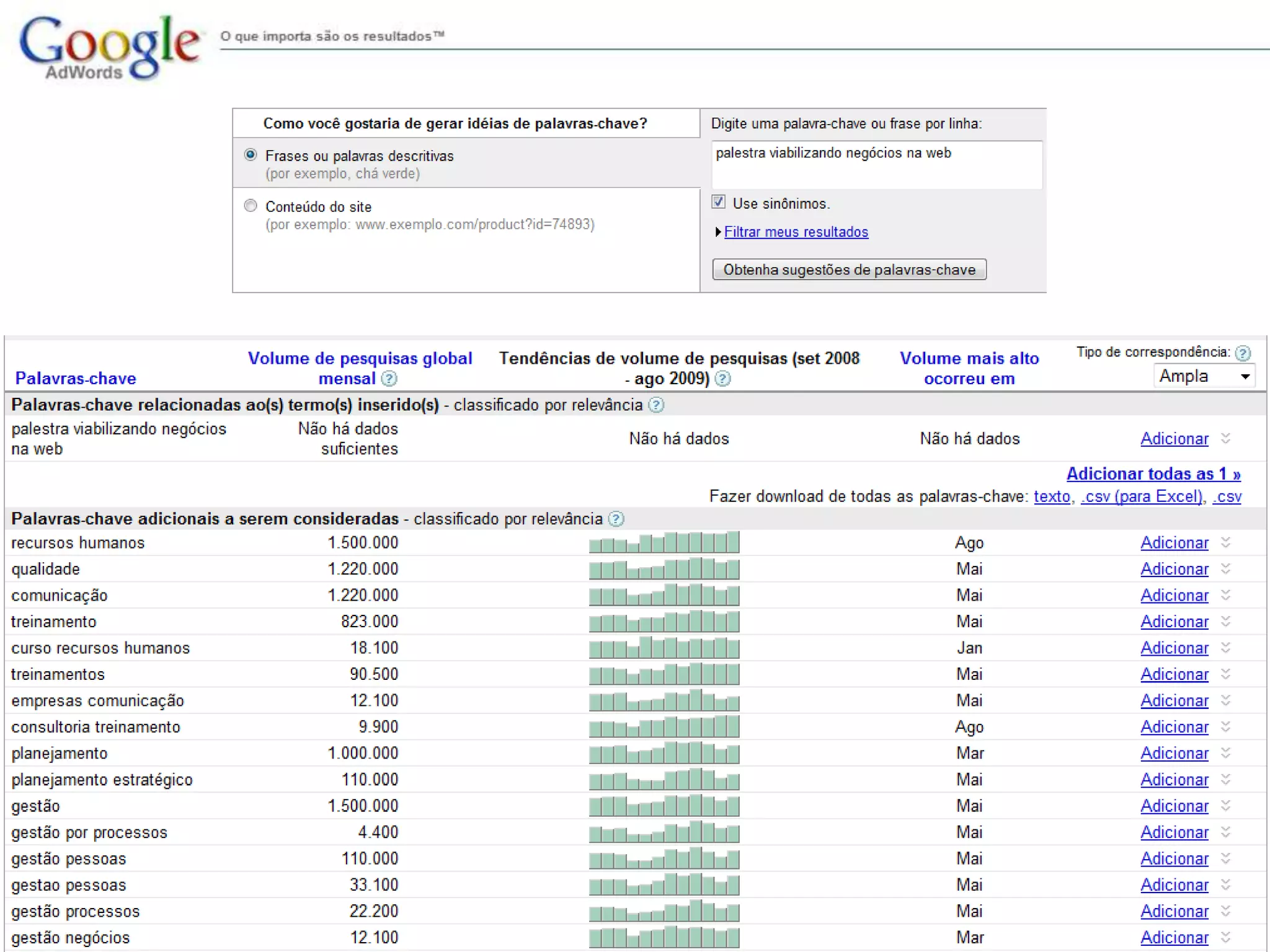
Task: Open help icon beside Volume de pesquisas global mensal
Action: click(389, 379)
